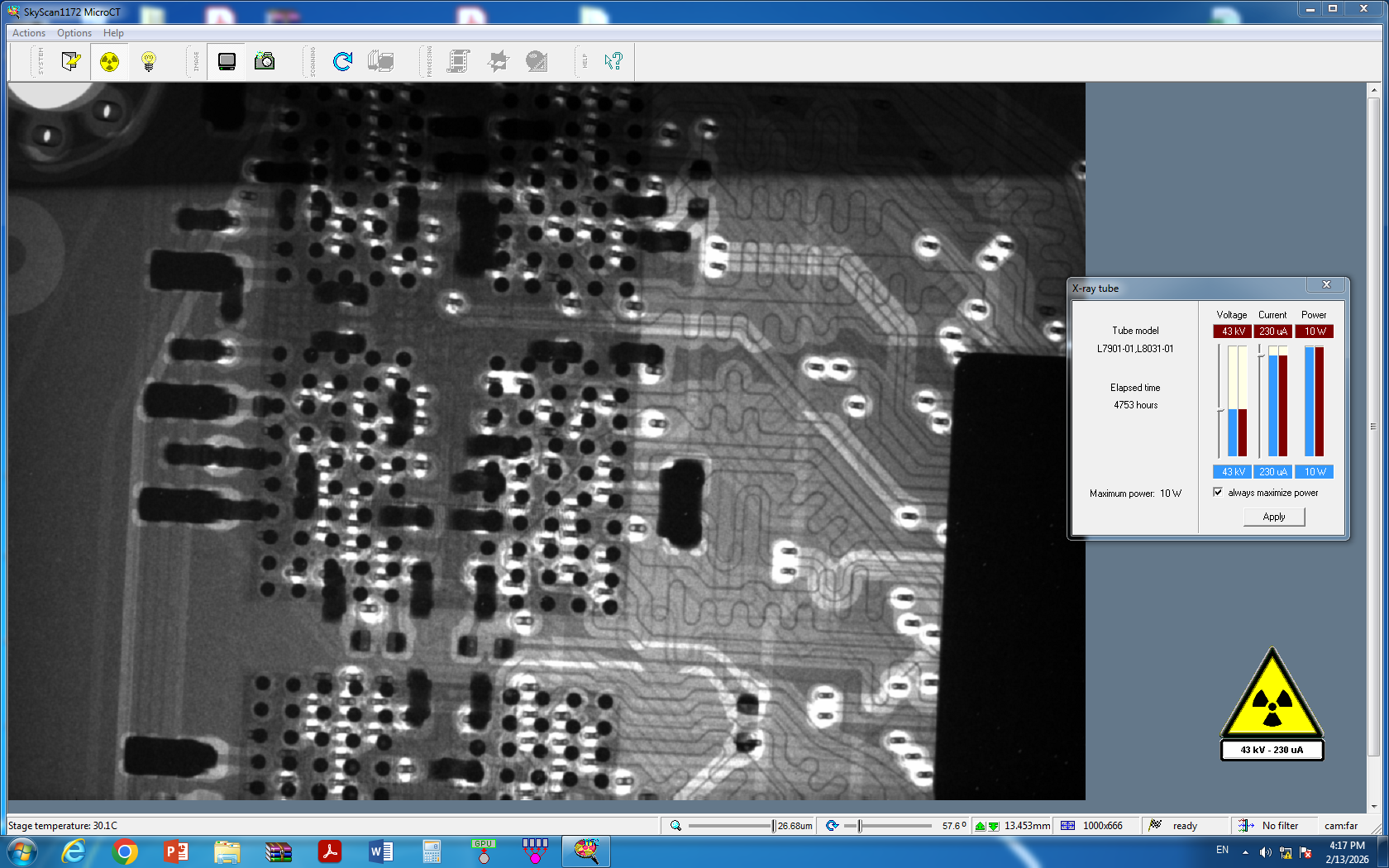This screenshot has width=1389, height=868.
Task: Toggle the video image monitor button
Action: pyautogui.click(x=227, y=61)
